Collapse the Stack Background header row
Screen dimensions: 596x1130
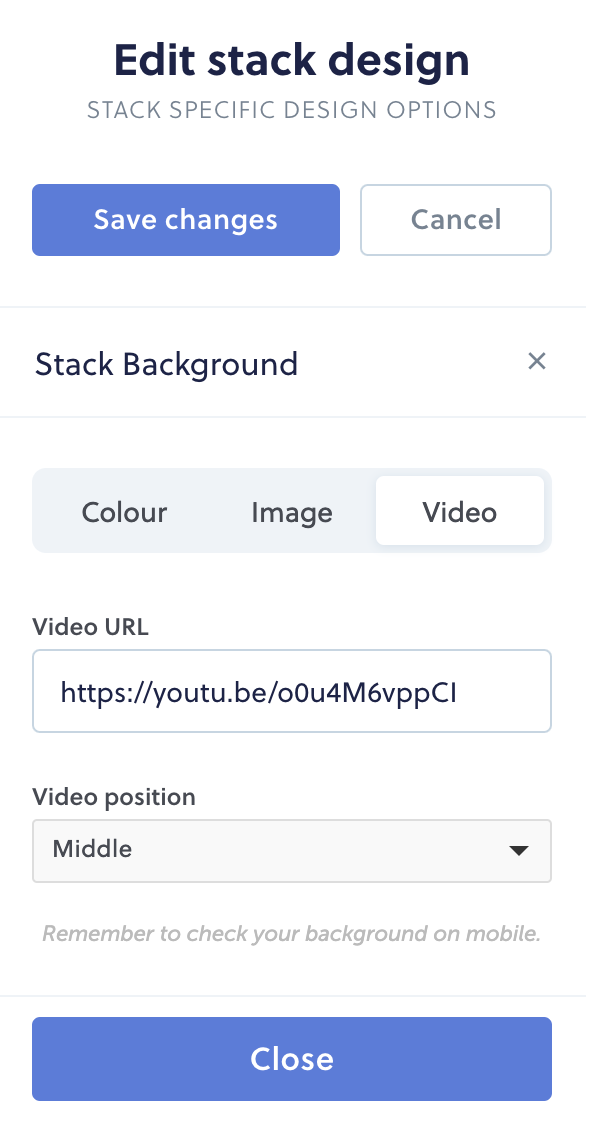pos(292,362)
